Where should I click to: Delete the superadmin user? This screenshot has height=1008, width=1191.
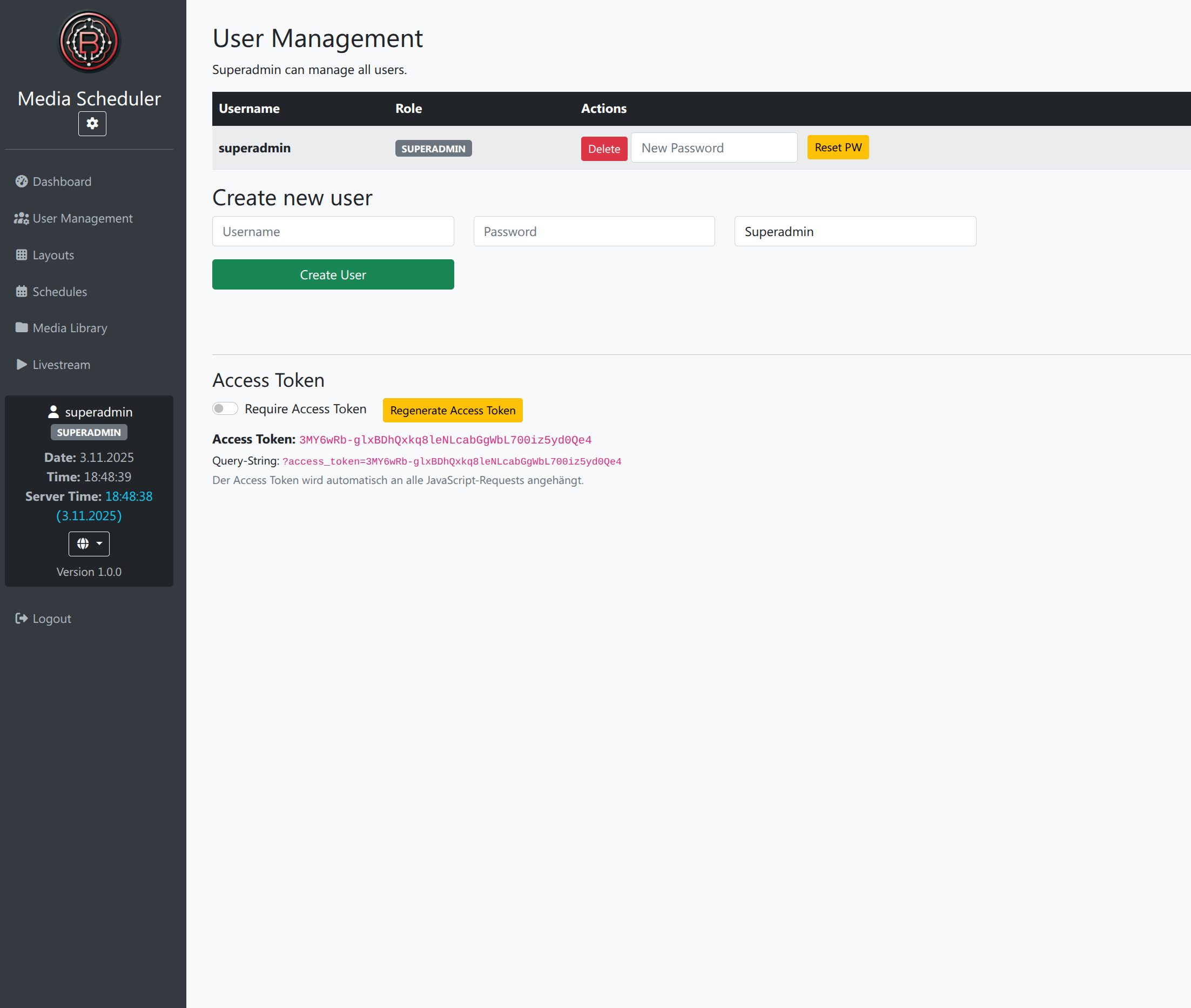604,149
